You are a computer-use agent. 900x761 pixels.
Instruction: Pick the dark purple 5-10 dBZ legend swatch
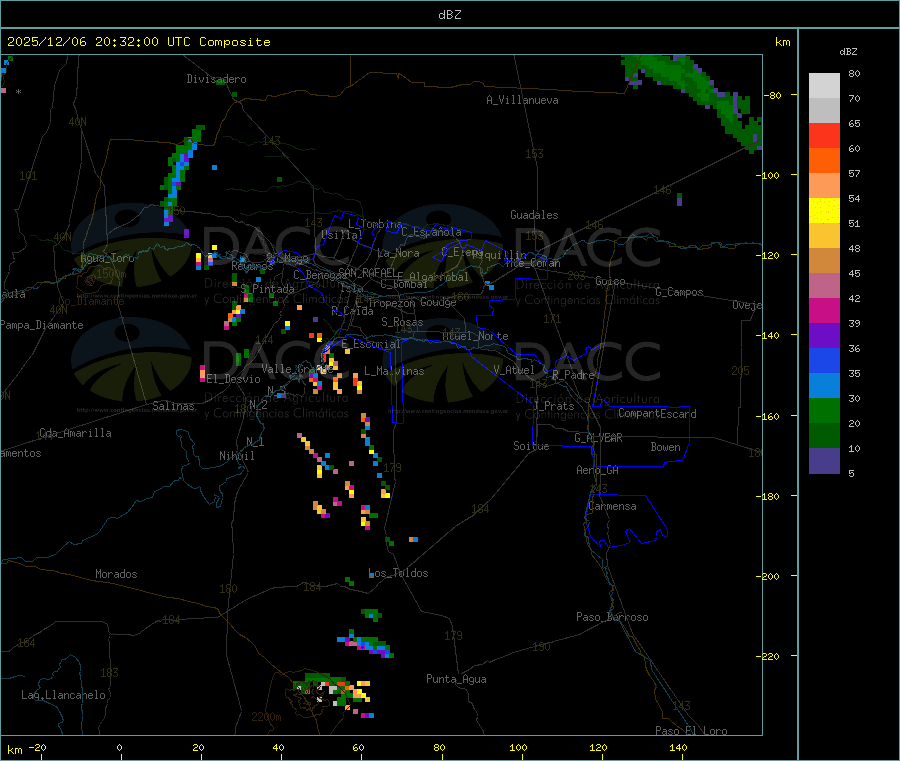(x=824, y=461)
